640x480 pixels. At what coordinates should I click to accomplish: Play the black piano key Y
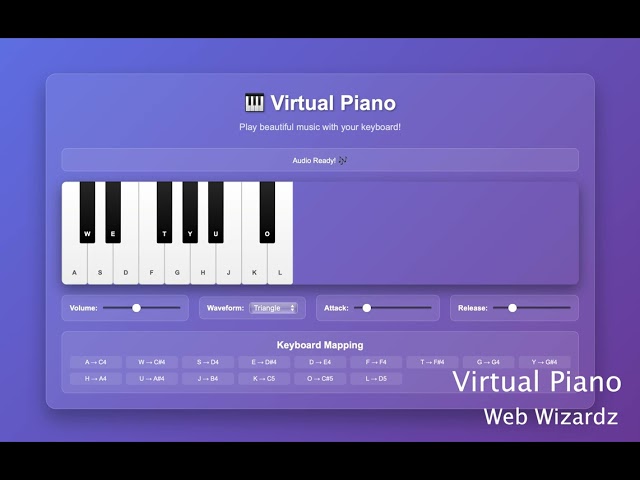pos(190,212)
